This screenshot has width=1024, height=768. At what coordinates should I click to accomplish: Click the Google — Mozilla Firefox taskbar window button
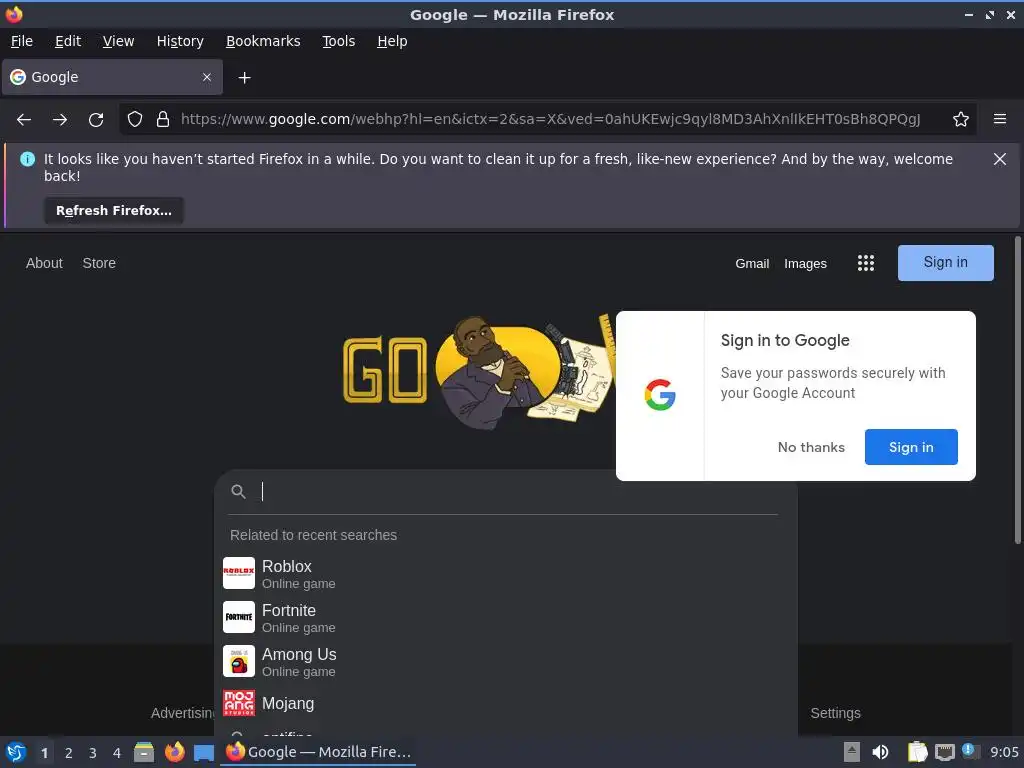[x=318, y=752]
